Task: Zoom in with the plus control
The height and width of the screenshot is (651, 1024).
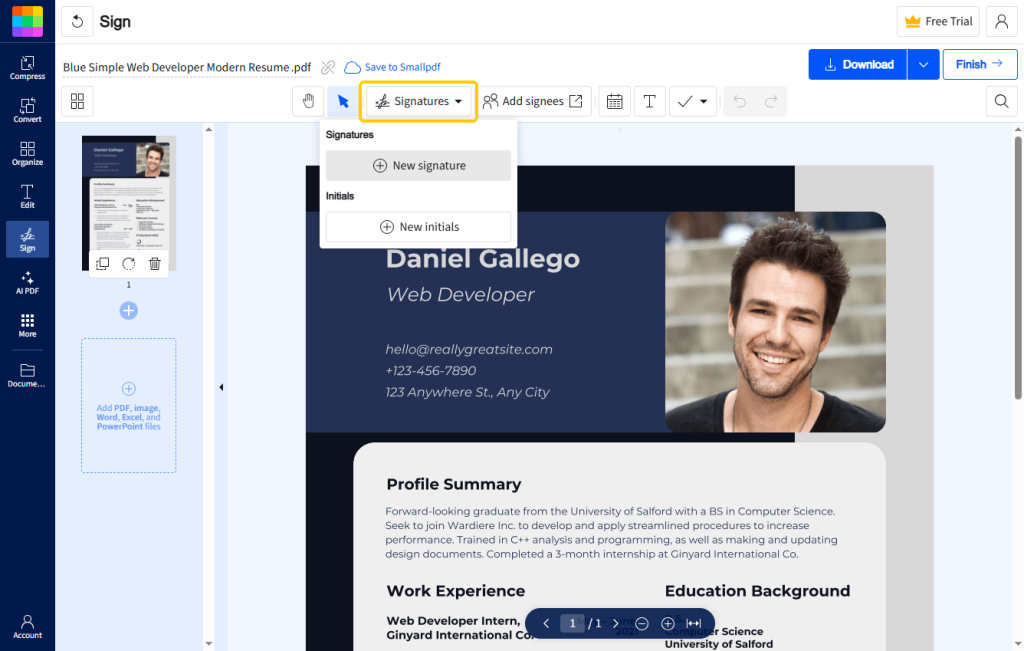Action: tap(668, 623)
